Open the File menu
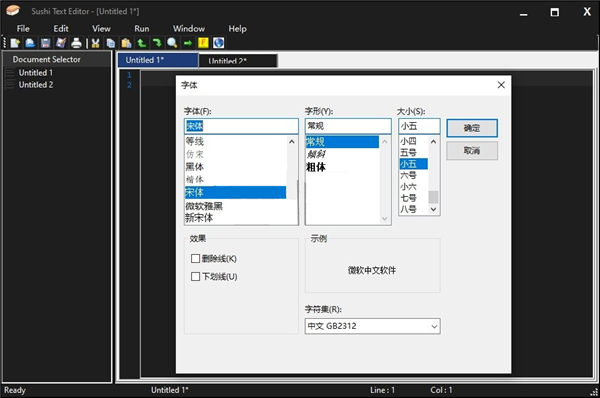Viewport: 600px width, 398px height. 23,29
